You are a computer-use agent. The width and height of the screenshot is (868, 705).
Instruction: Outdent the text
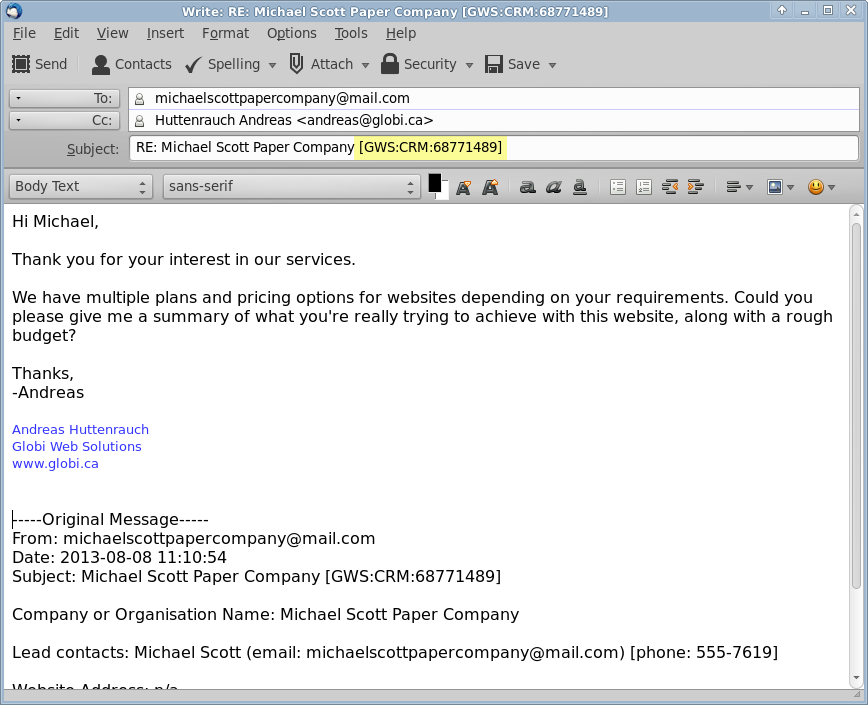click(x=670, y=187)
